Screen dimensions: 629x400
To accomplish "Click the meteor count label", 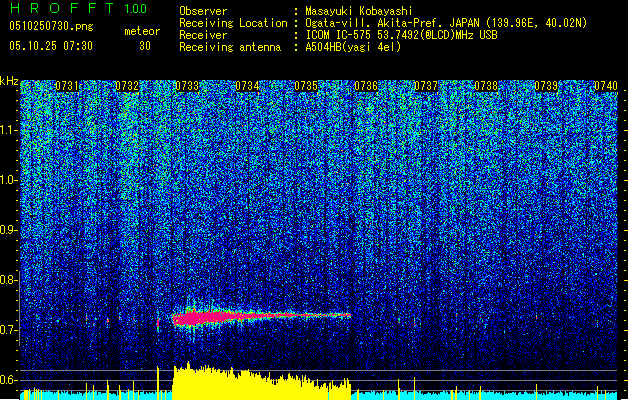I will [142, 31].
